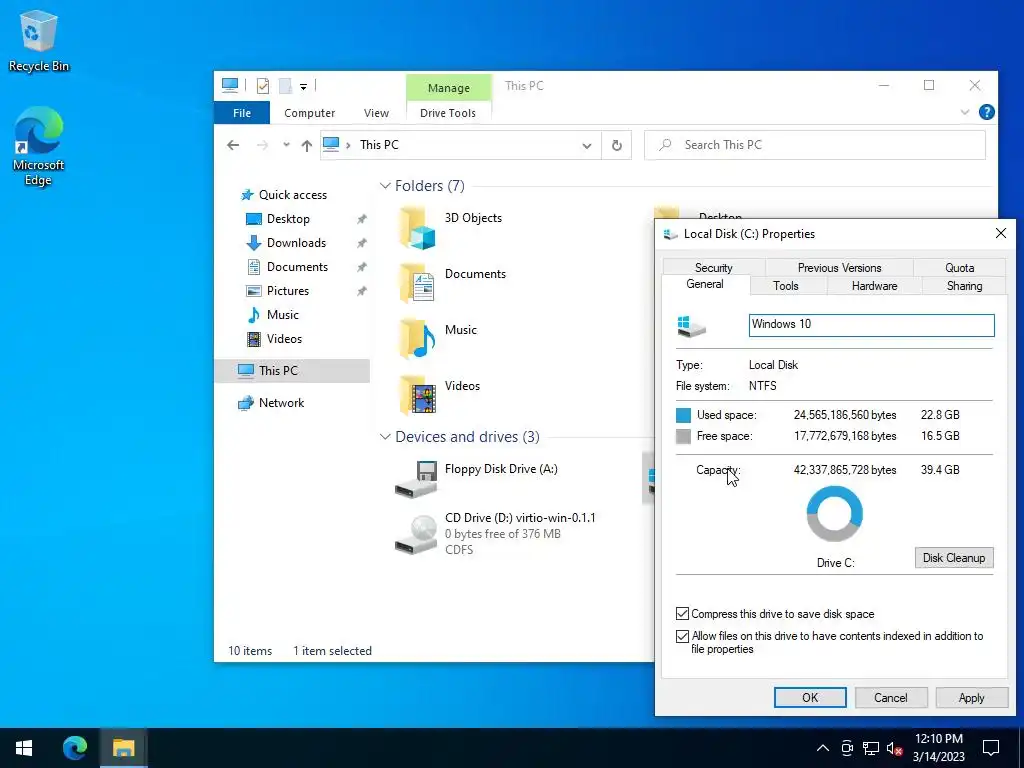Click the blue Used space color square

click(x=683, y=415)
